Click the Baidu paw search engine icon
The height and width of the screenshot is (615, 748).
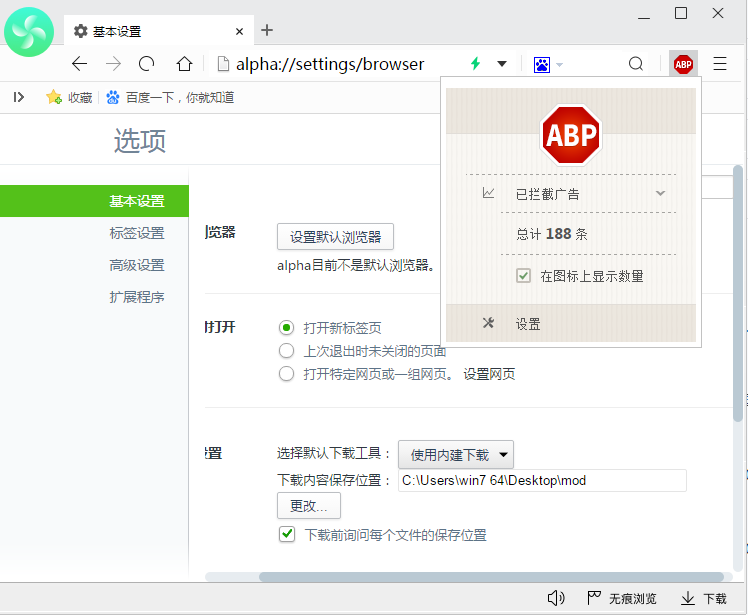pos(541,64)
